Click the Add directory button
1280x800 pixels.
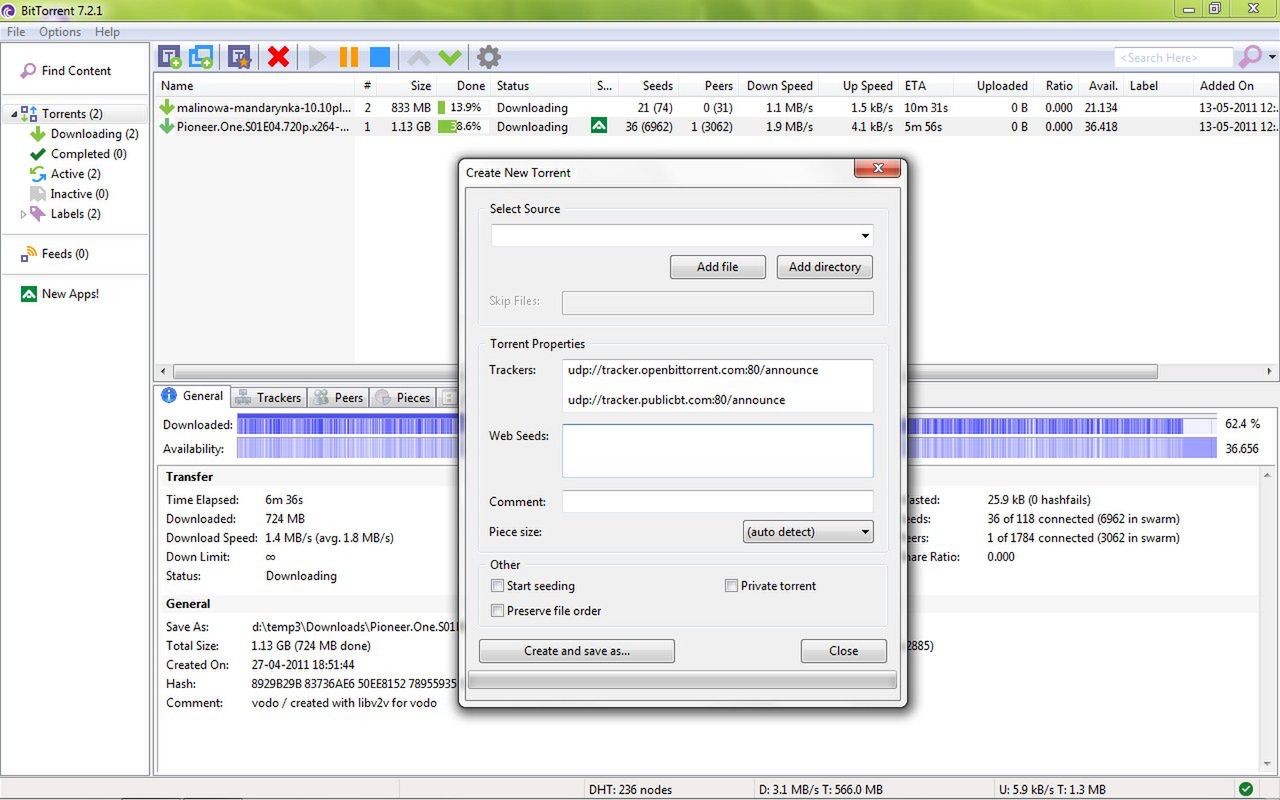[825, 267]
